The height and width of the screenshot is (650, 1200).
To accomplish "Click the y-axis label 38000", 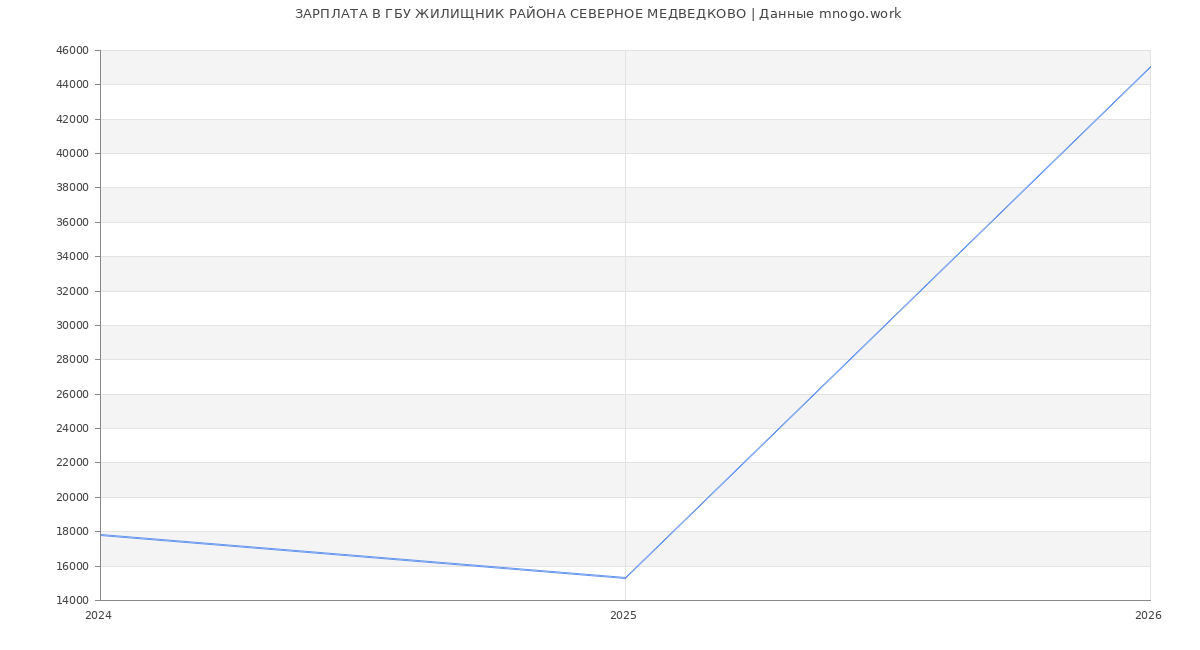I will click(74, 187).
